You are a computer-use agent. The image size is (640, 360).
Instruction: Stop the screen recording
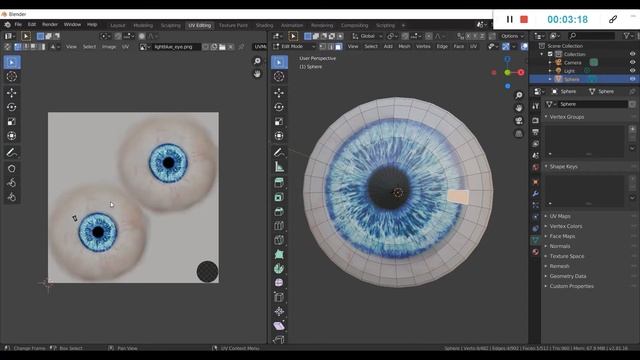pos(524,19)
